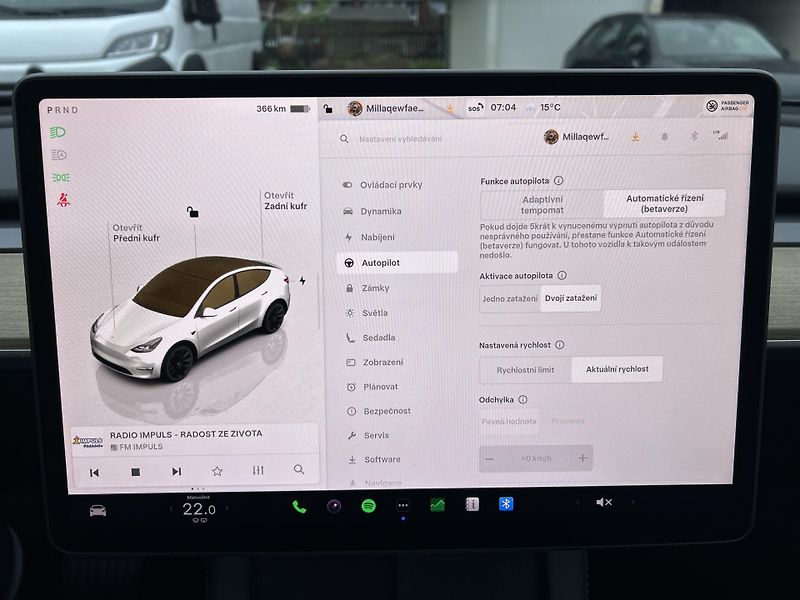The image size is (800, 600).
Task: Select Adaptivní tempomat option
Action: (542, 205)
